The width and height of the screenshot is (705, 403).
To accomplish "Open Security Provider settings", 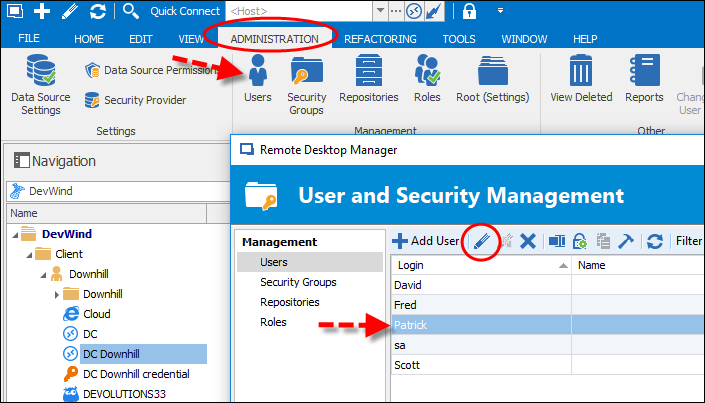I will click(135, 100).
